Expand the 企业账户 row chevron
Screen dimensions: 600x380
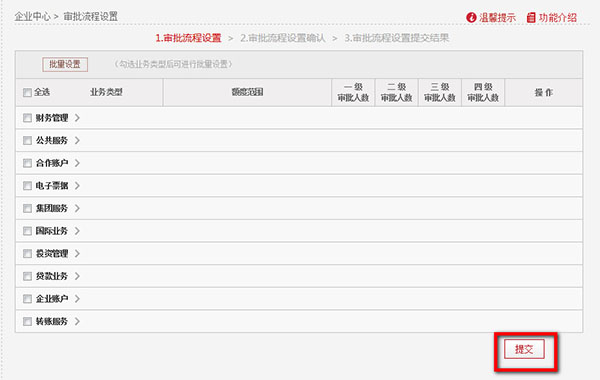77,298
